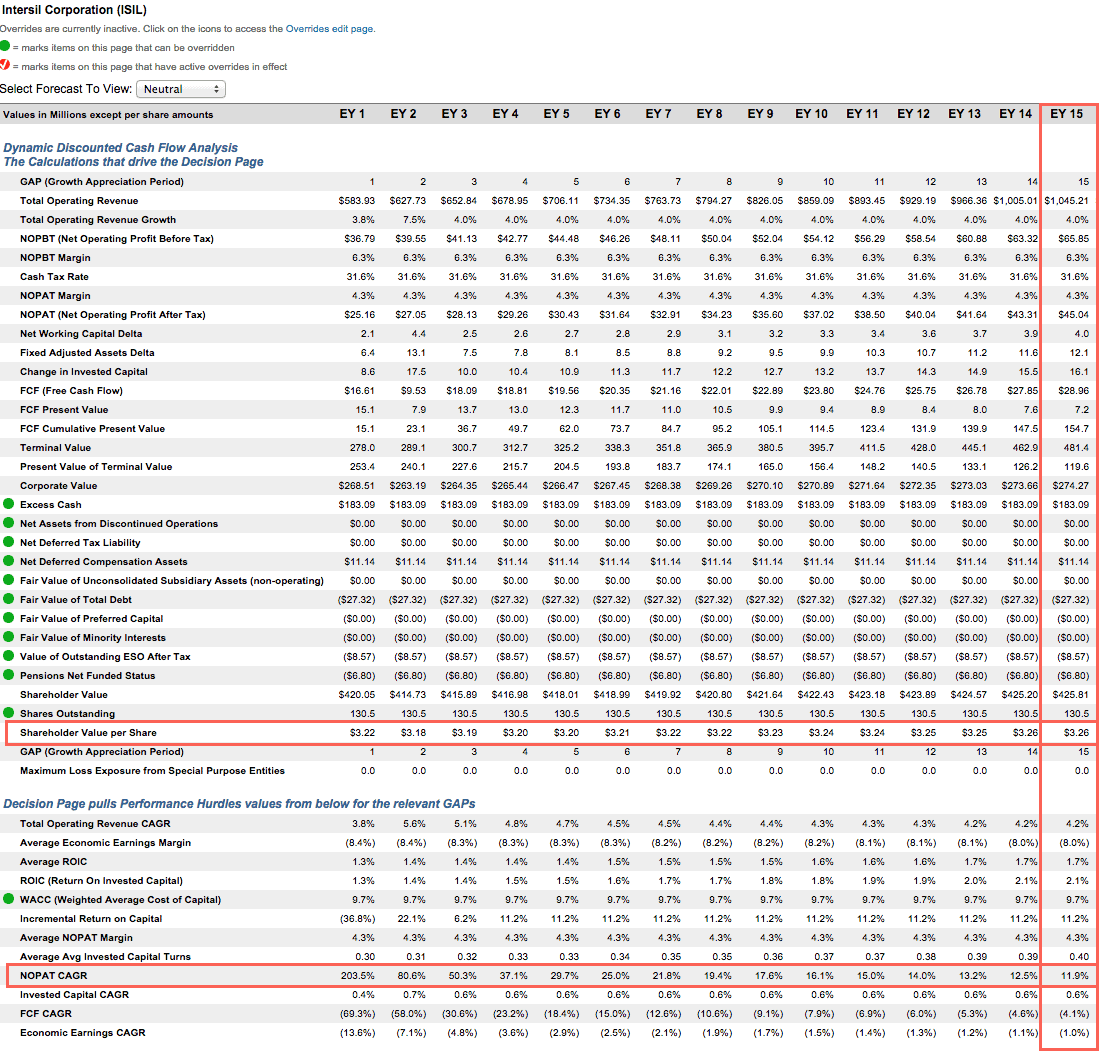The width and height of the screenshot is (1099, 1054).
Task: Select the Corporate Value row label
Action: click(59, 486)
